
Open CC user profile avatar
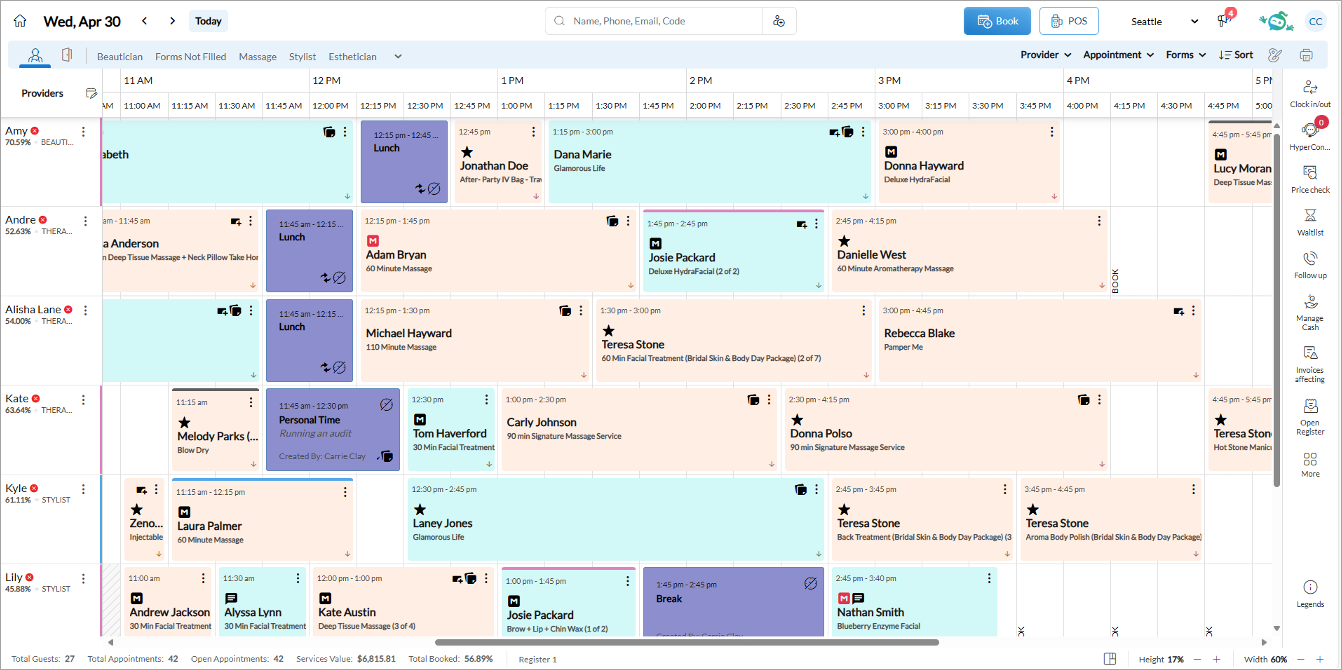click(1318, 21)
